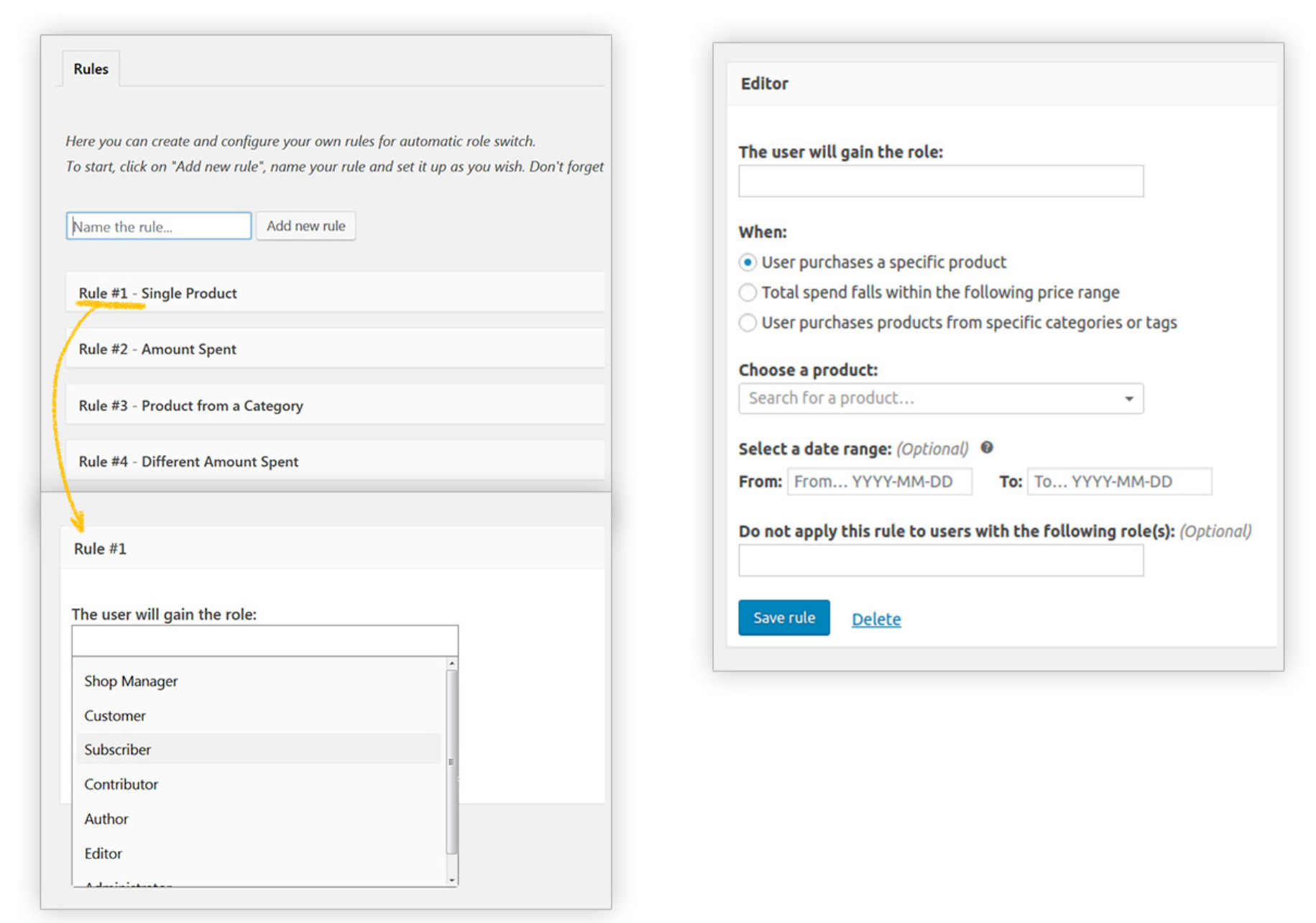This screenshot has height=923, width=1316.
Task: Expand Rule #1 - Single Product
Action: pos(157,293)
